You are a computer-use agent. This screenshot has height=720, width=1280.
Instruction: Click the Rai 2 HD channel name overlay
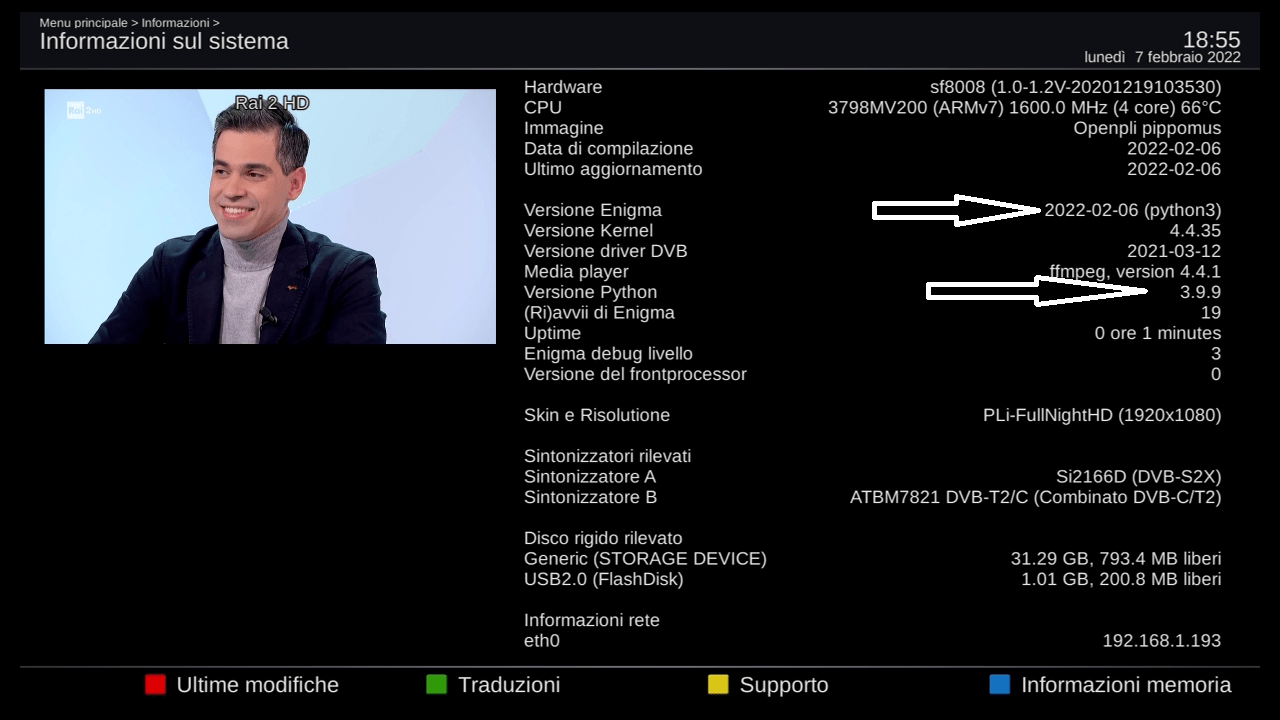pos(272,103)
